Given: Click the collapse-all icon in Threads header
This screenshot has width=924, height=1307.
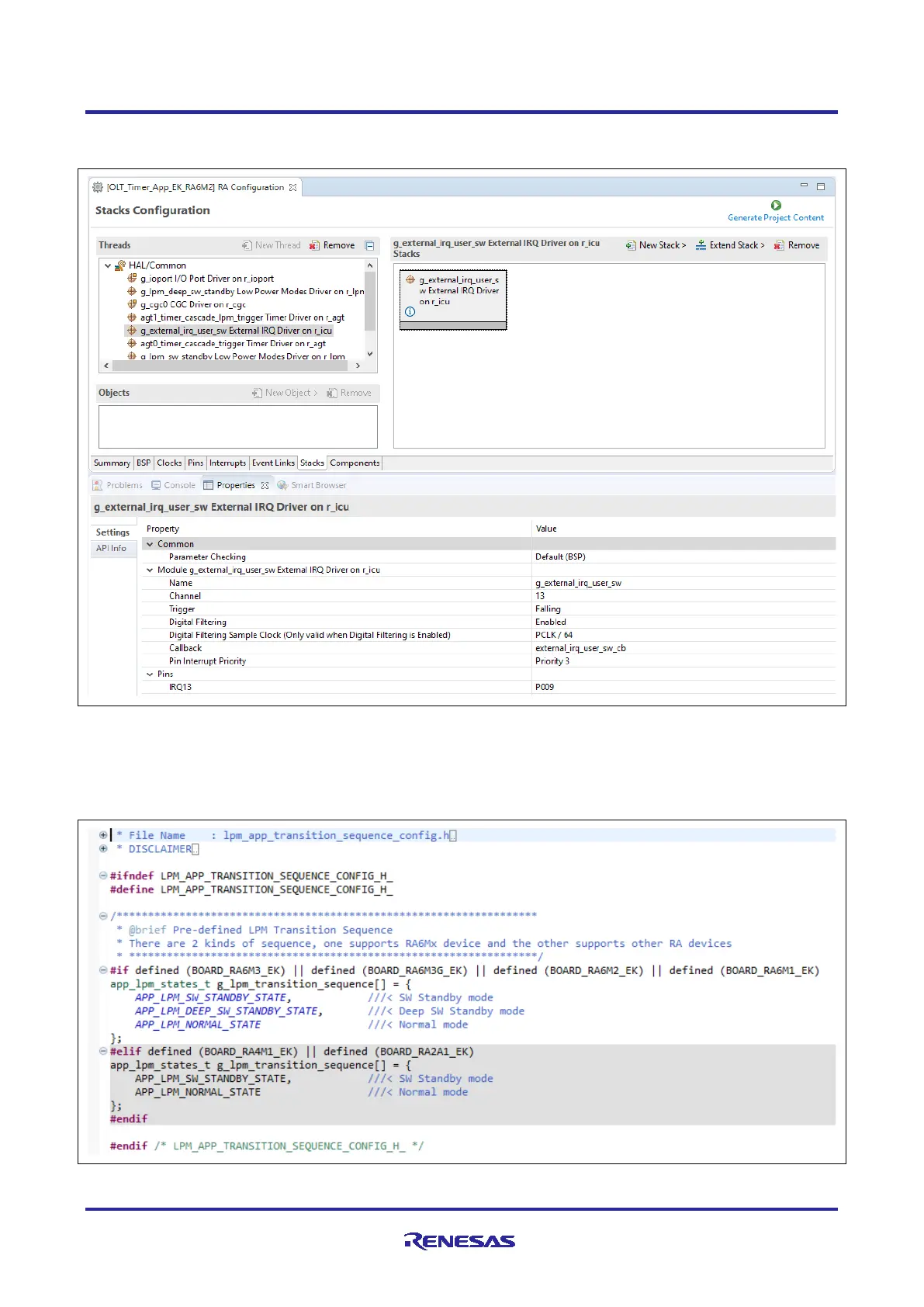Looking at the screenshot, I should (x=370, y=245).
